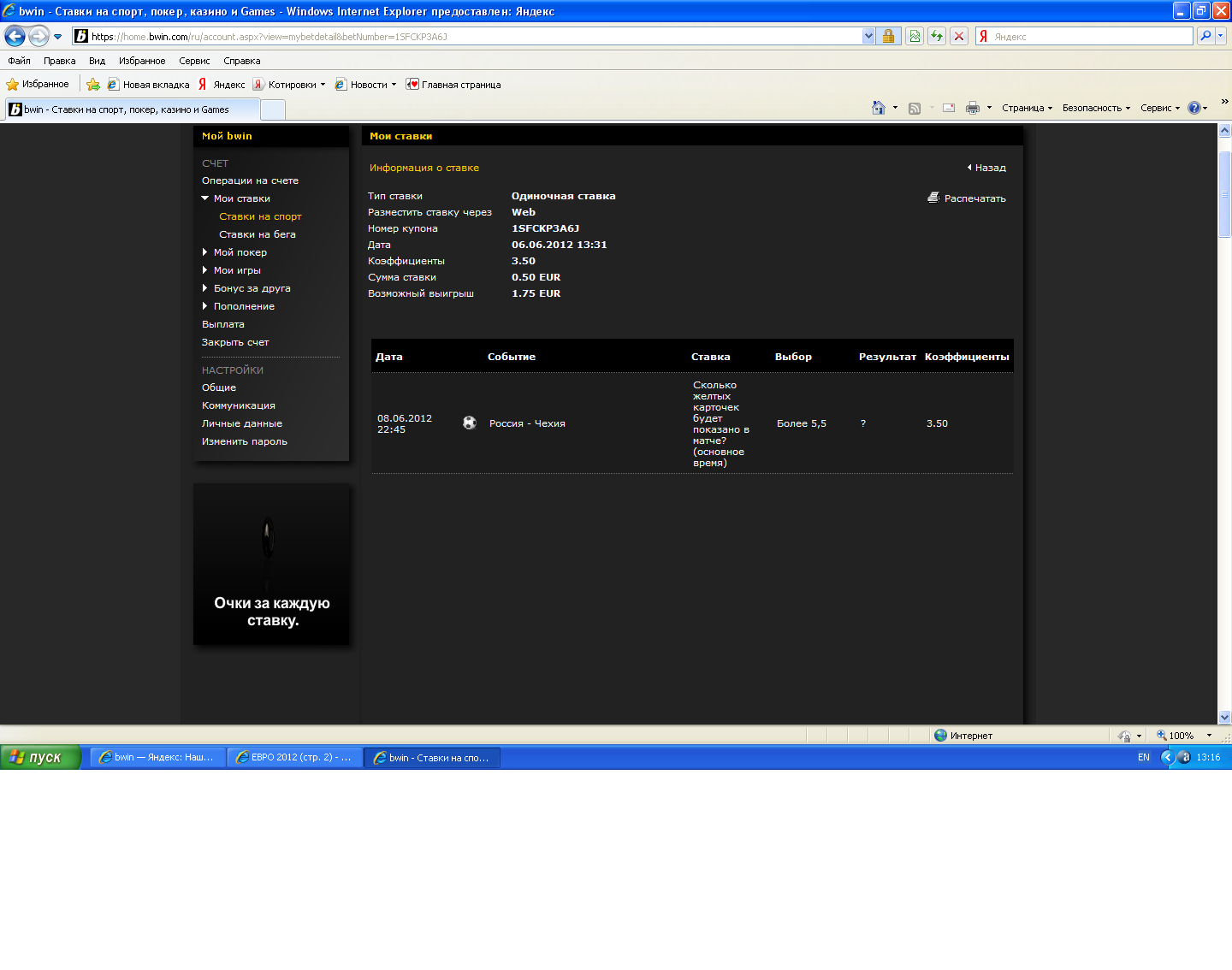
Task: Click the printer icon in command bar
Action: coord(972,108)
